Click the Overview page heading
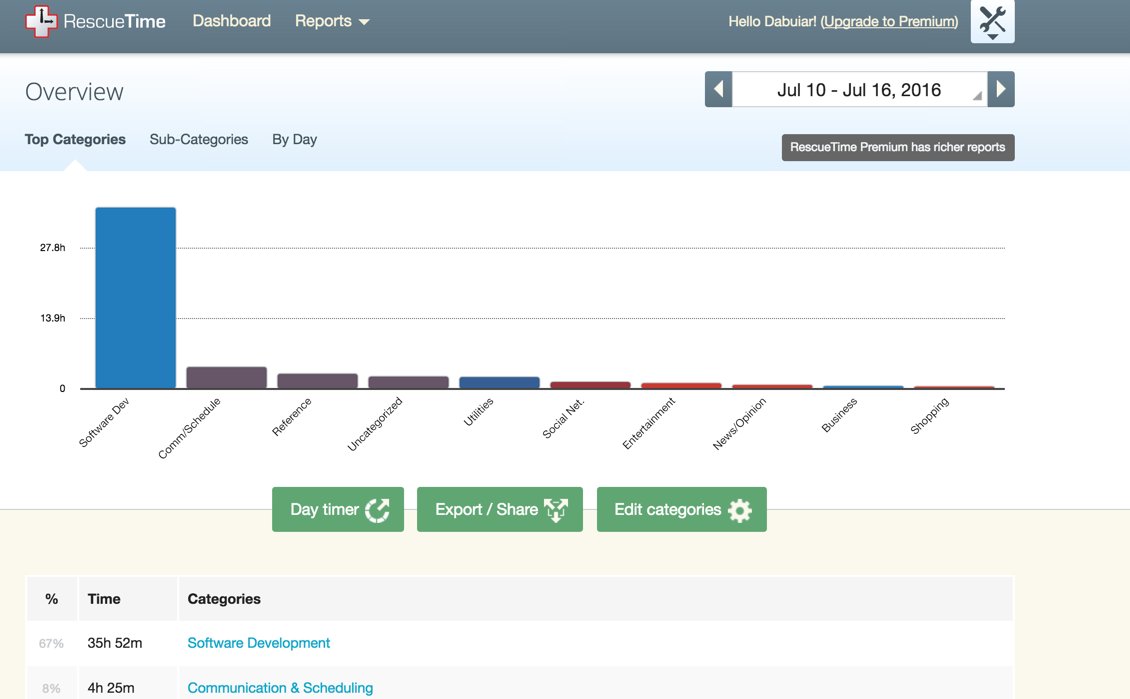Viewport: 1130px width, 699px height. coord(74,92)
